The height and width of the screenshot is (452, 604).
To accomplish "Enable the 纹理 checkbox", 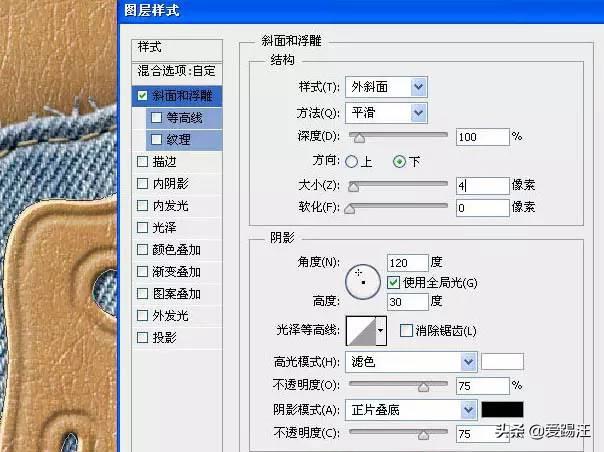I will tap(156, 139).
